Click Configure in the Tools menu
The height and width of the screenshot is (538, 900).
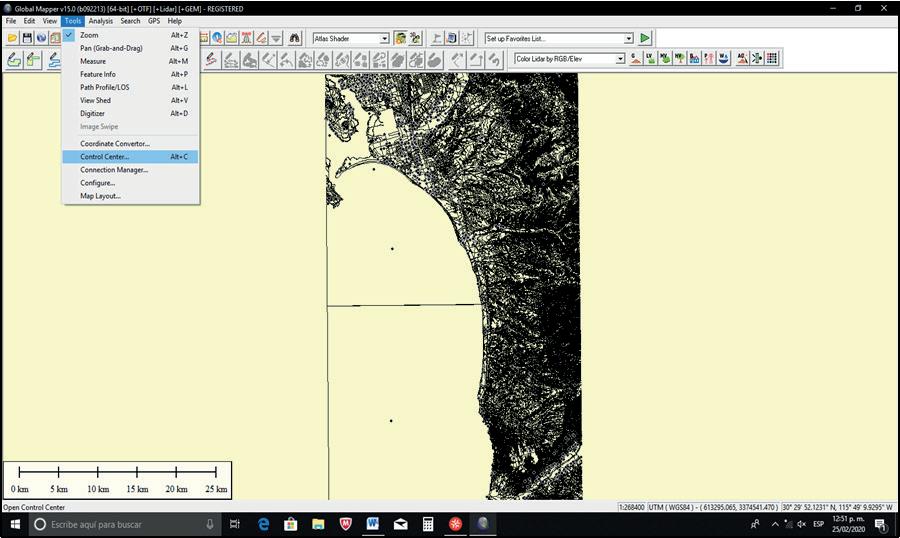pyautogui.click(x=97, y=183)
